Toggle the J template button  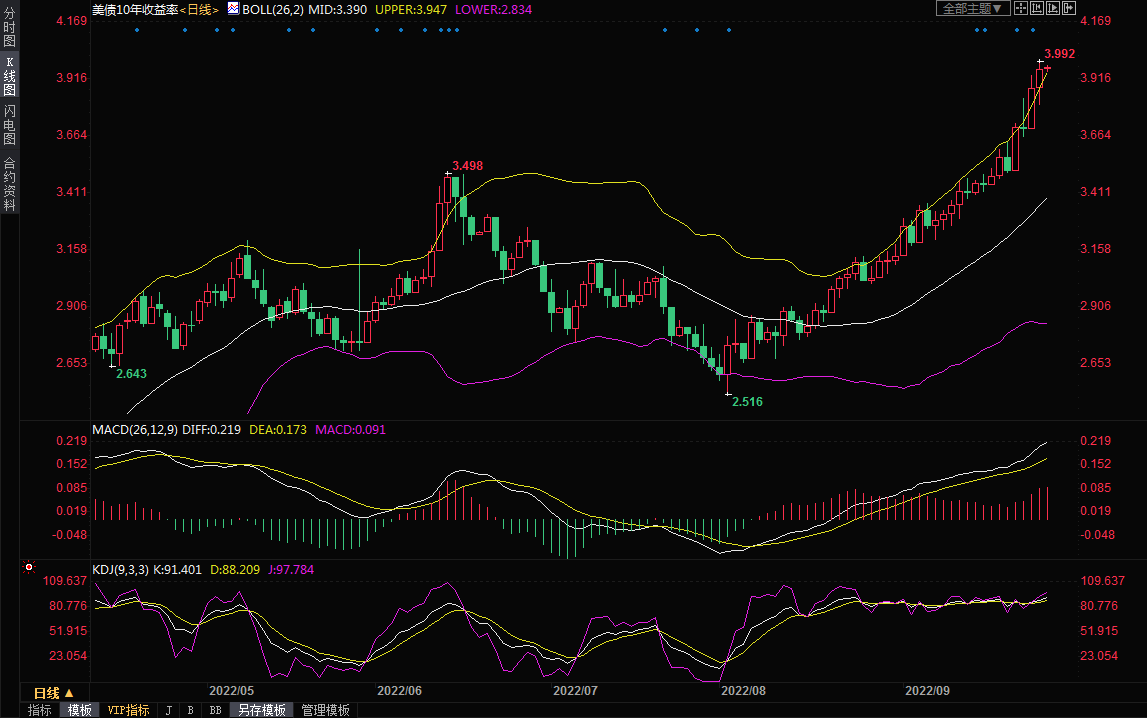tap(168, 710)
